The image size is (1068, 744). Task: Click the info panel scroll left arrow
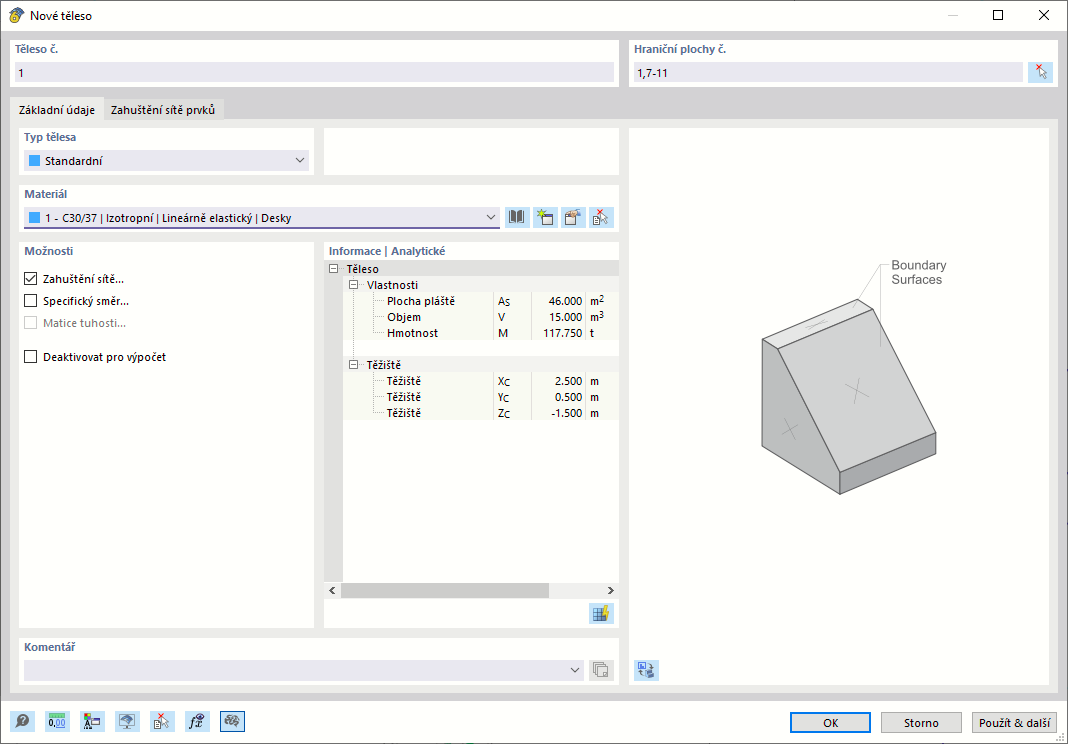coord(332,591)
